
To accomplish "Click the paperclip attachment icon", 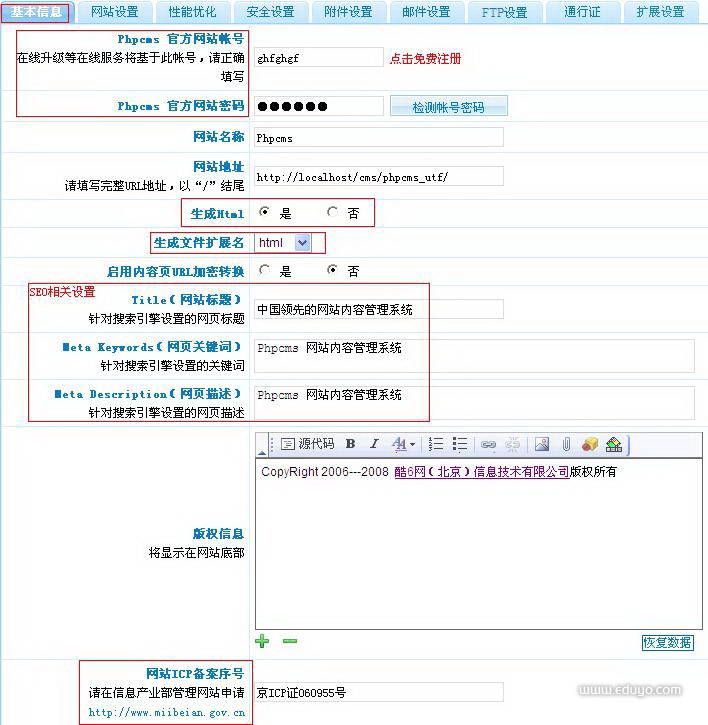I will click(565, 444).
